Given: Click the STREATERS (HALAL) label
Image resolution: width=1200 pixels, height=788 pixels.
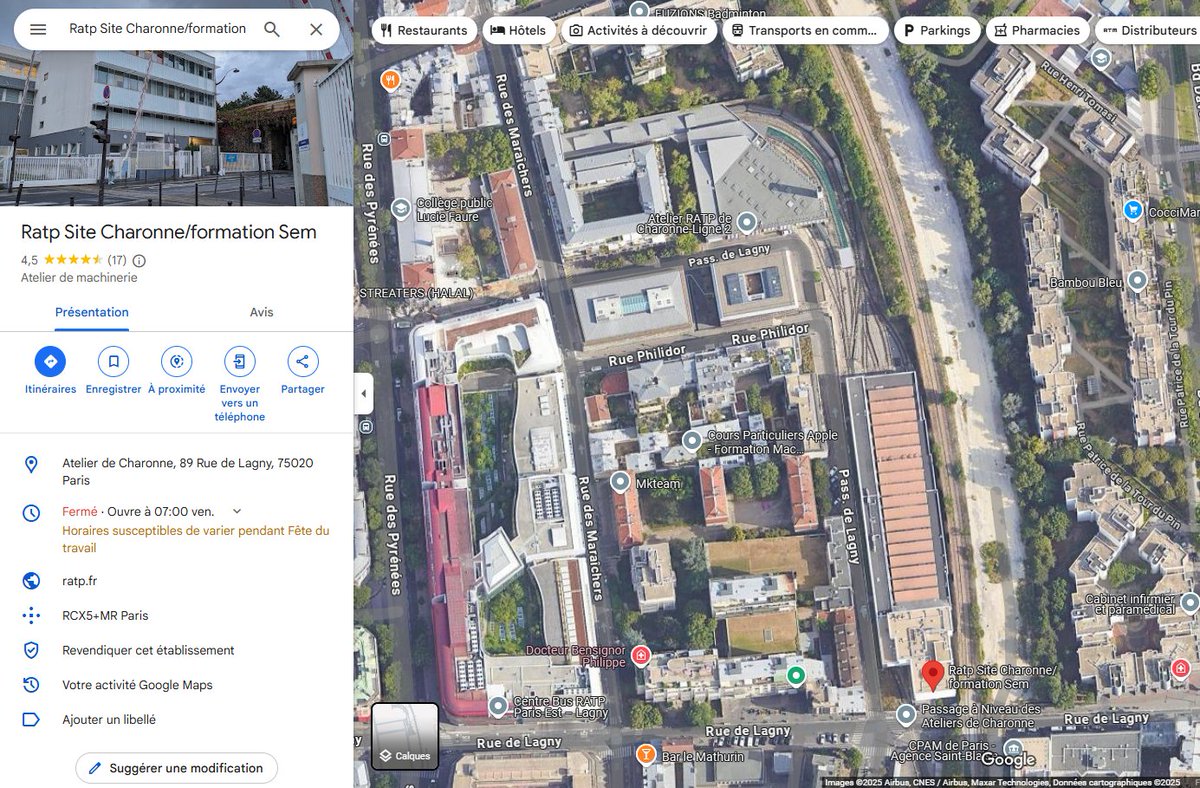Looking at the screenshot, I should coord(415,293).
